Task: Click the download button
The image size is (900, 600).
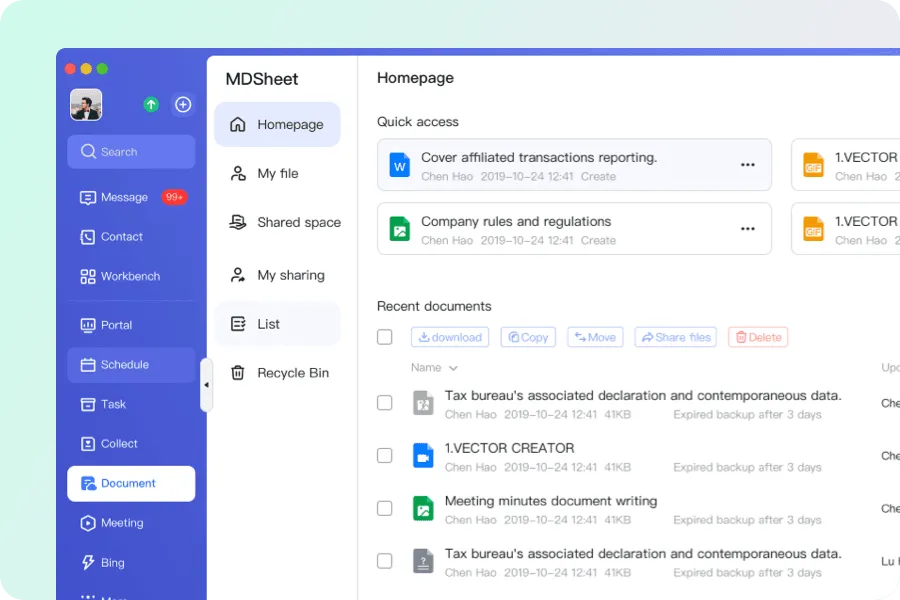Action: [x=450, y=337]
